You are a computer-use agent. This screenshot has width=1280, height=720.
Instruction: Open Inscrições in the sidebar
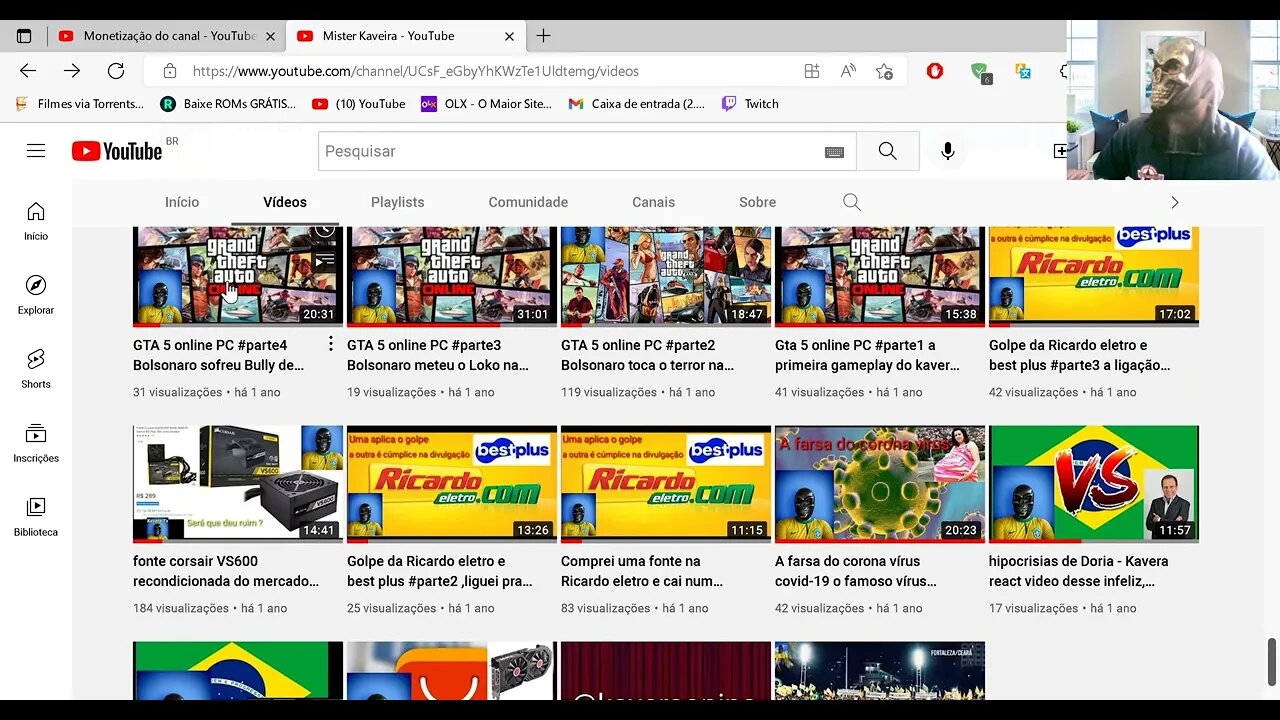point(36,443)
